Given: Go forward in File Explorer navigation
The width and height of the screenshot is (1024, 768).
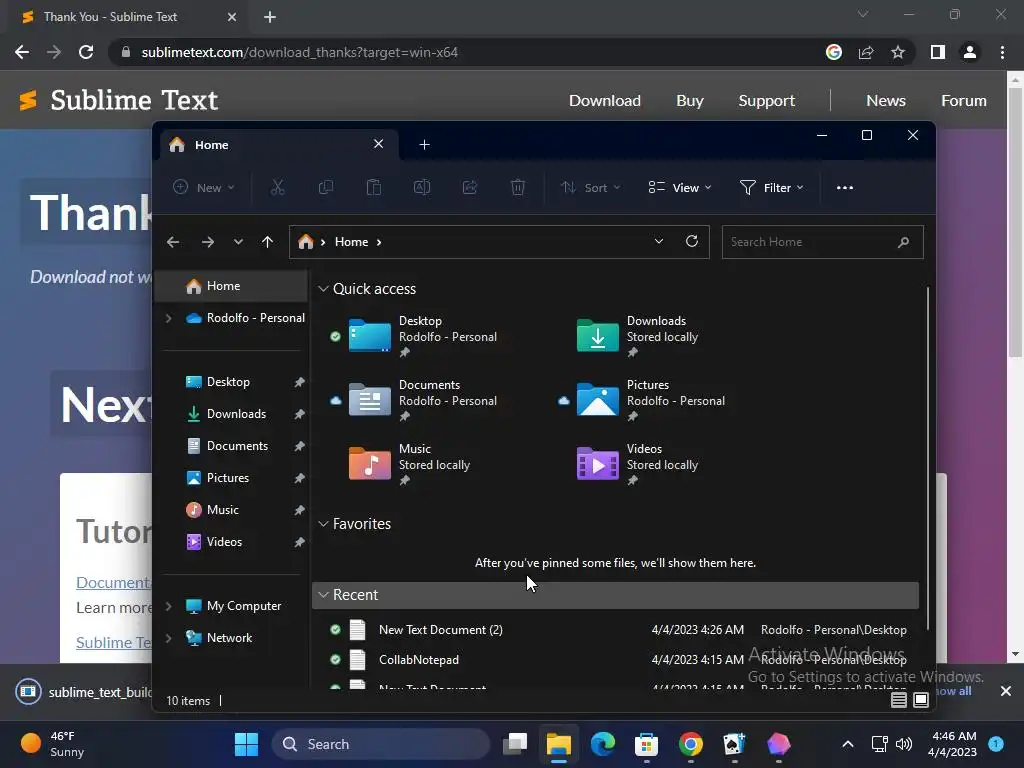Looking at the screenshot, I should pos(208,242).
